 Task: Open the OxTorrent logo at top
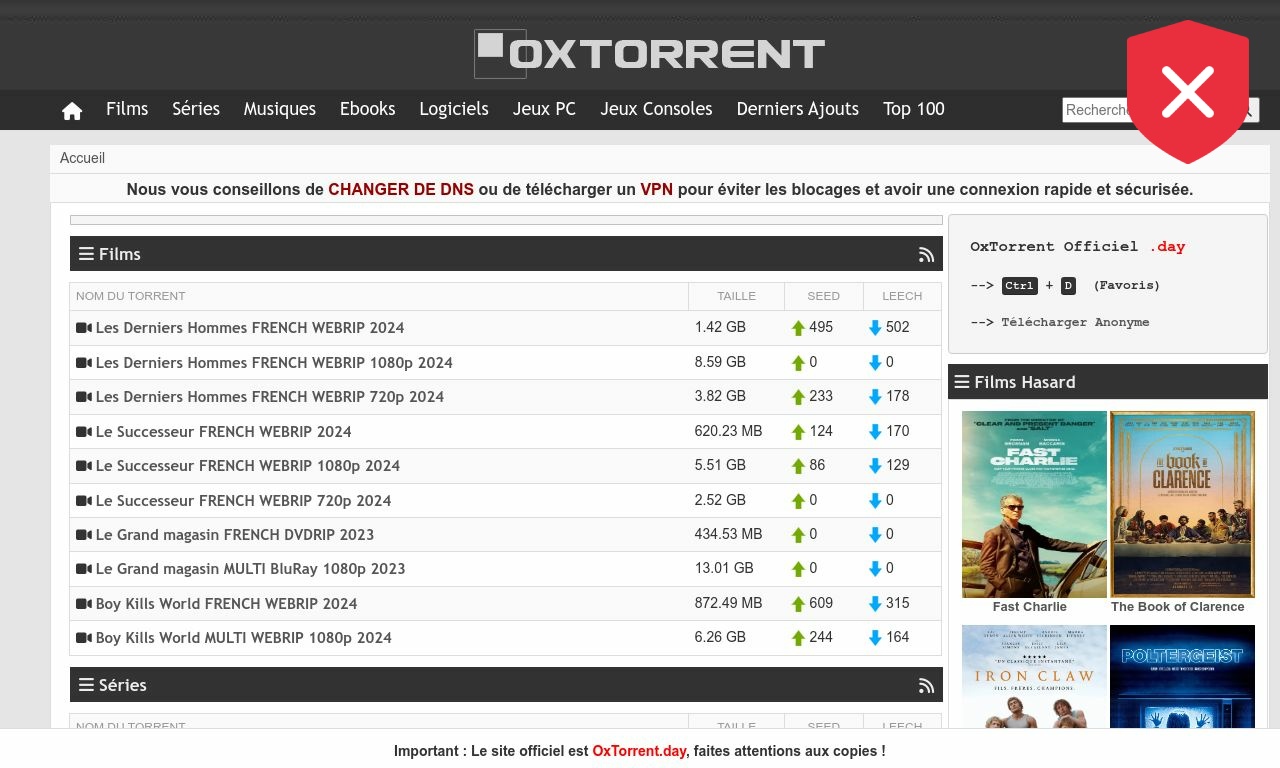pyautogui.click(x=649, y=54)
